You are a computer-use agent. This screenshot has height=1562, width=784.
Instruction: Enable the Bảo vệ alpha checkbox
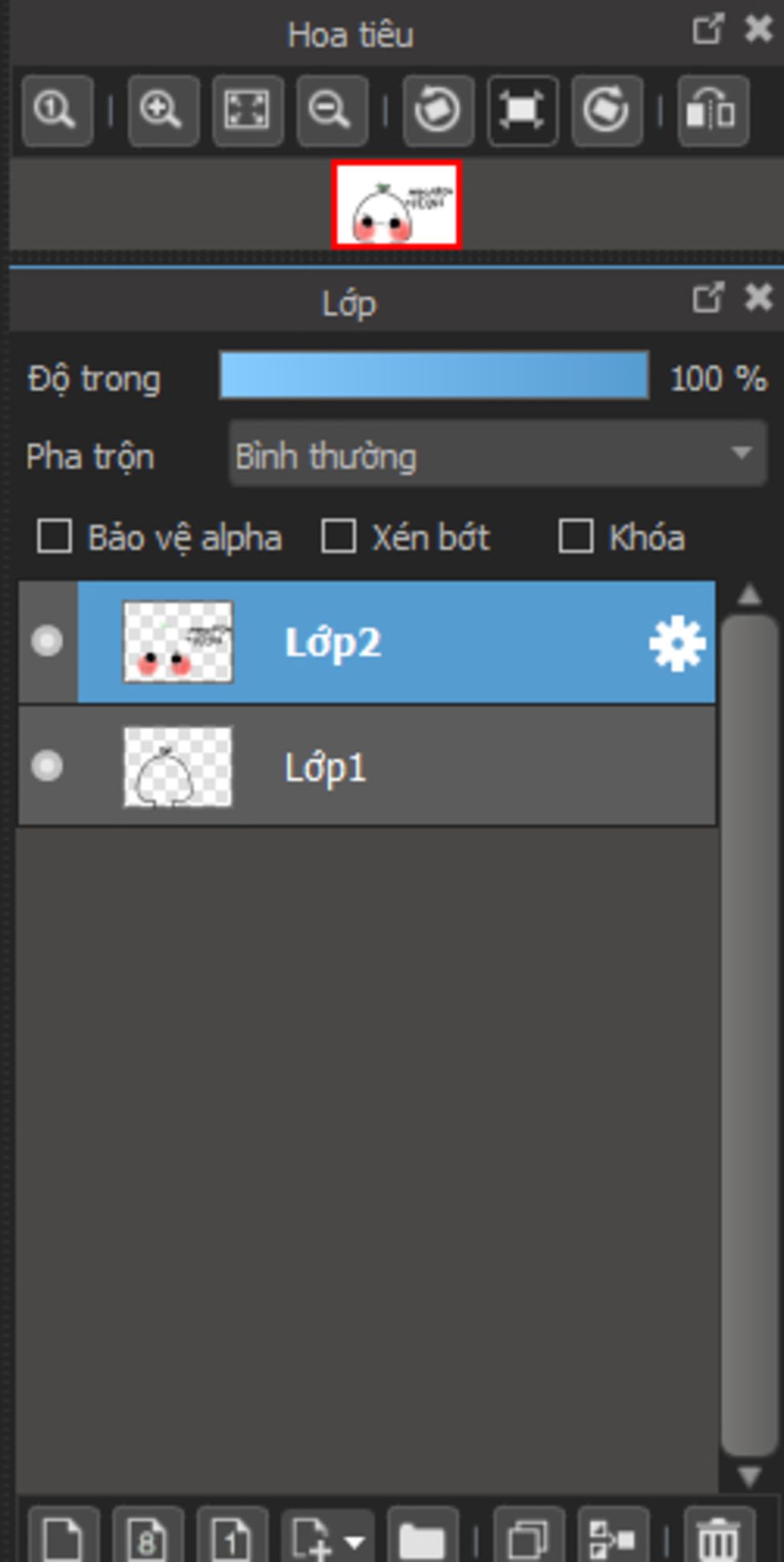point(54,536)
